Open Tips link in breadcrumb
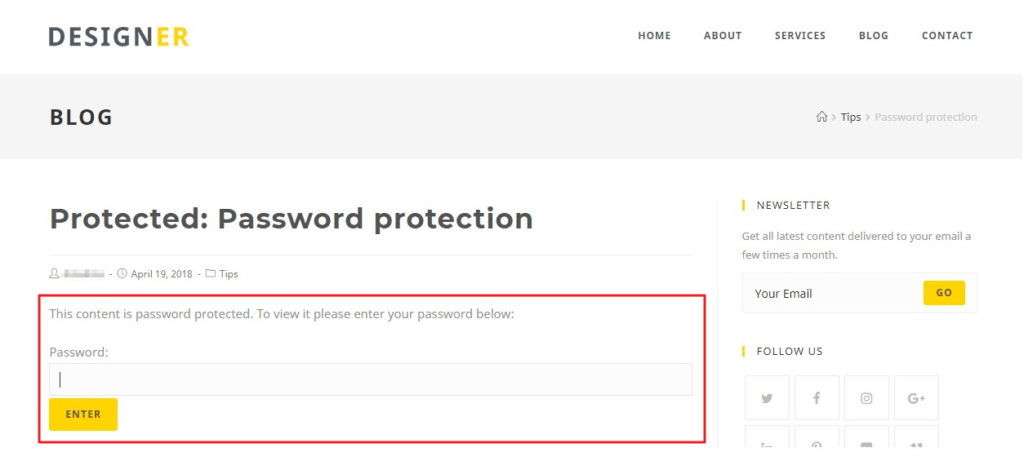1024x470 pixels. (850, 117)
